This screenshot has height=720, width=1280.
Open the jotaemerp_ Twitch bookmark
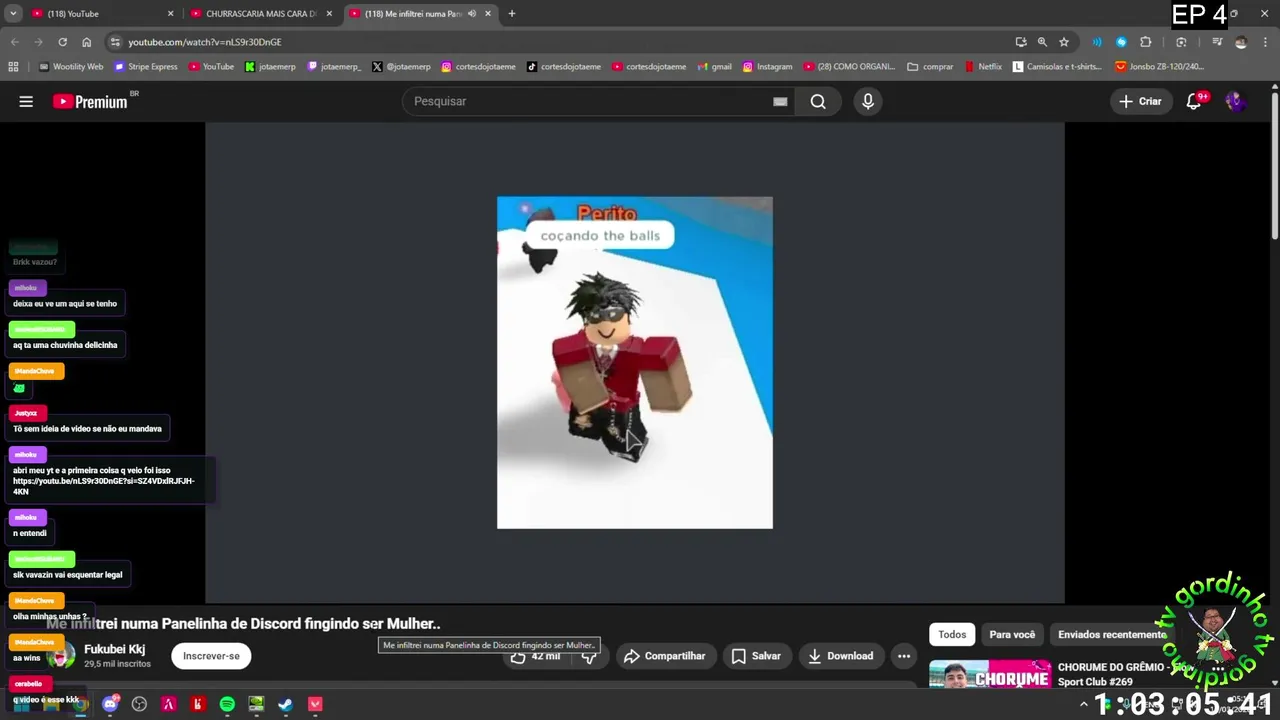click(334, 67)
